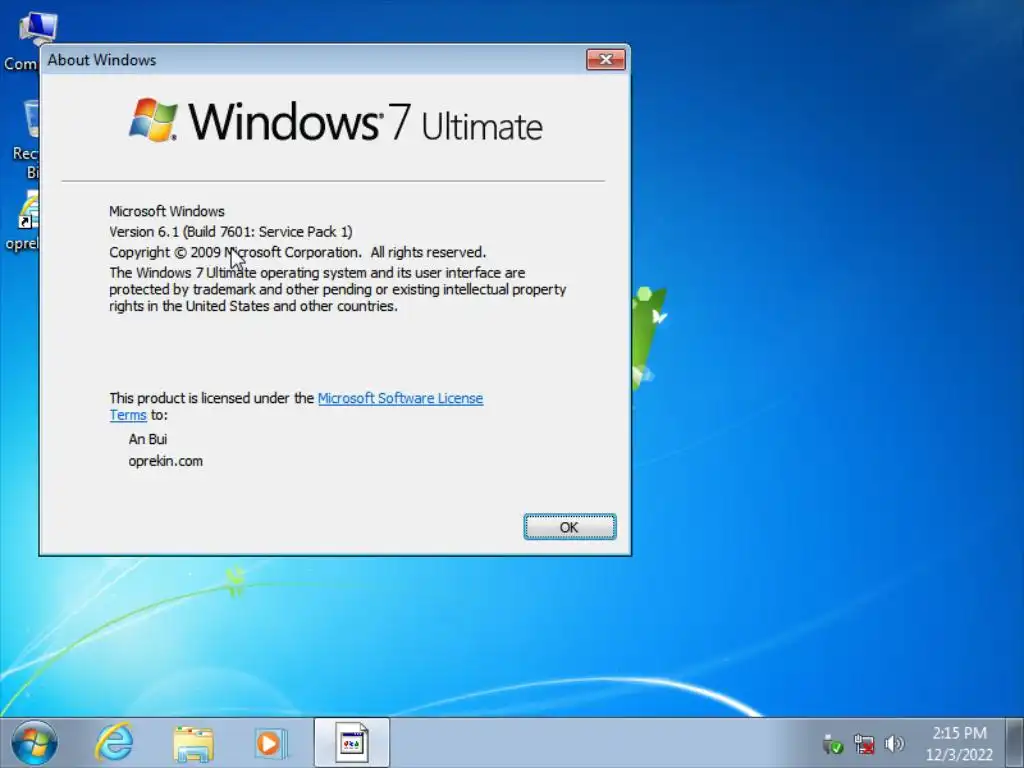Screen dimensions: 1024x768
Task: Click the volume speaker tray icon
Action: pyautogui.click(x=894, y=743)
